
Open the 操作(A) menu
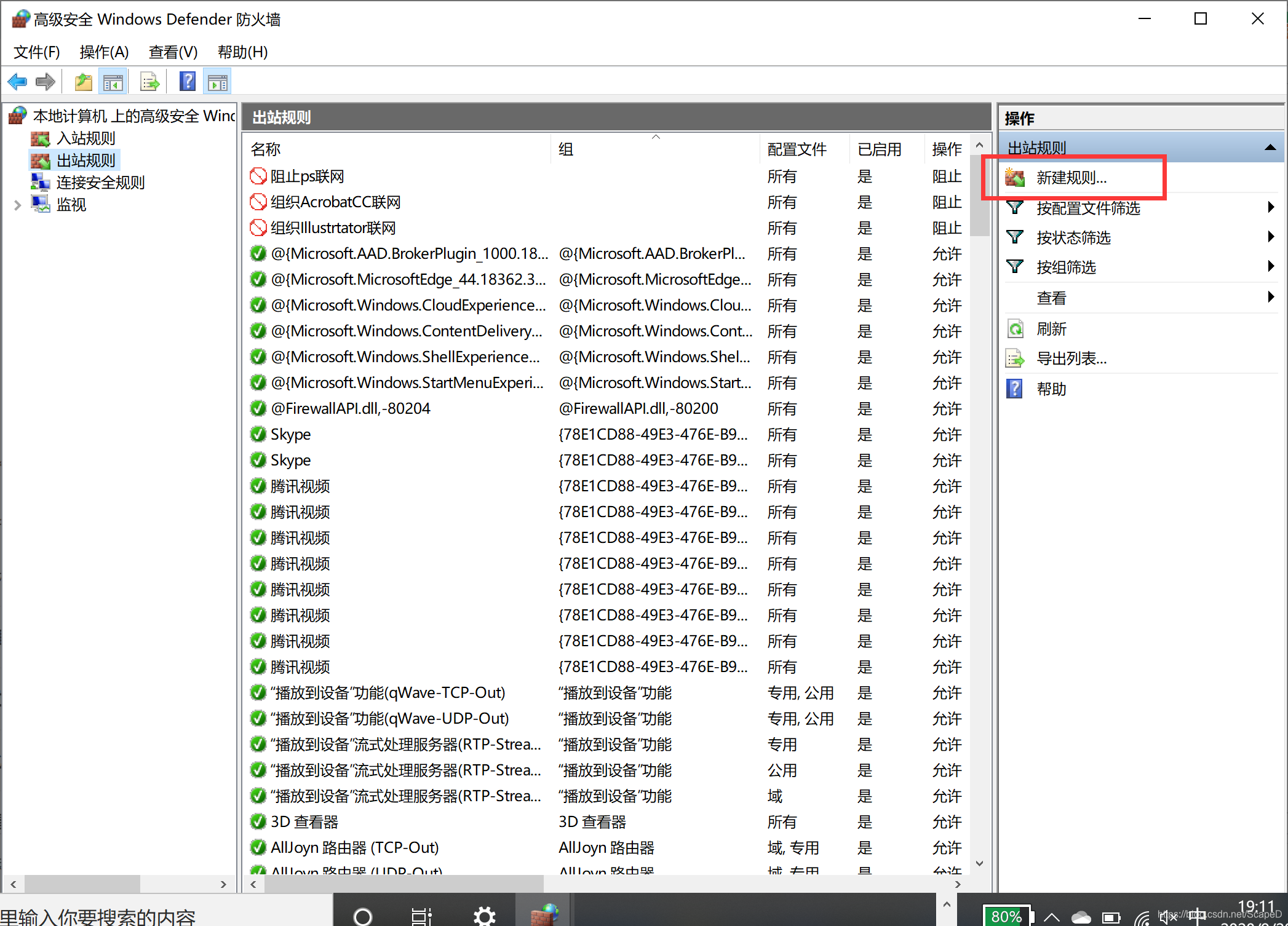point(104,52)
